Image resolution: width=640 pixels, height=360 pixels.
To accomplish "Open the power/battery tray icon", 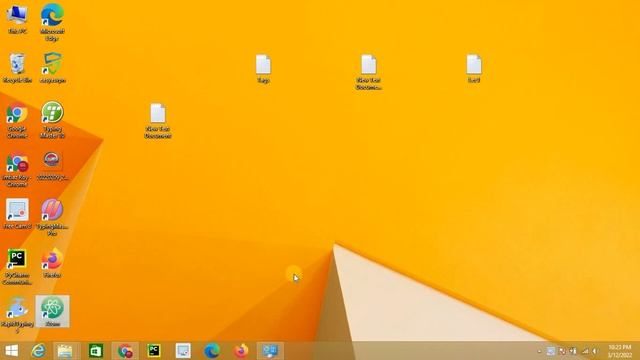I will click(x=573, y=351).
